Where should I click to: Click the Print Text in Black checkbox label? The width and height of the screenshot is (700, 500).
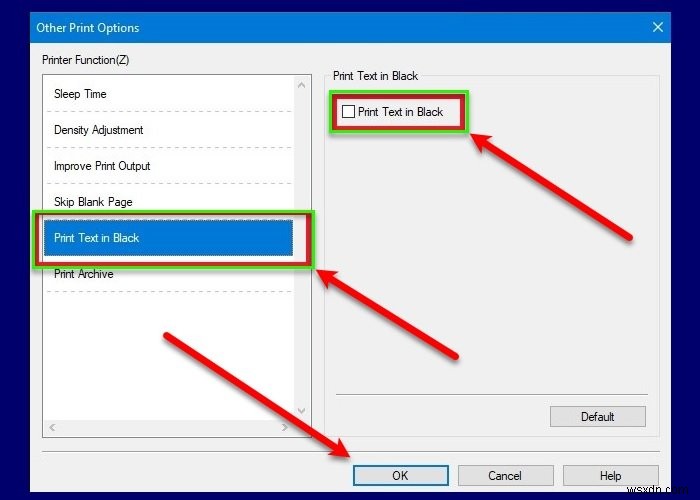(400, 112)
